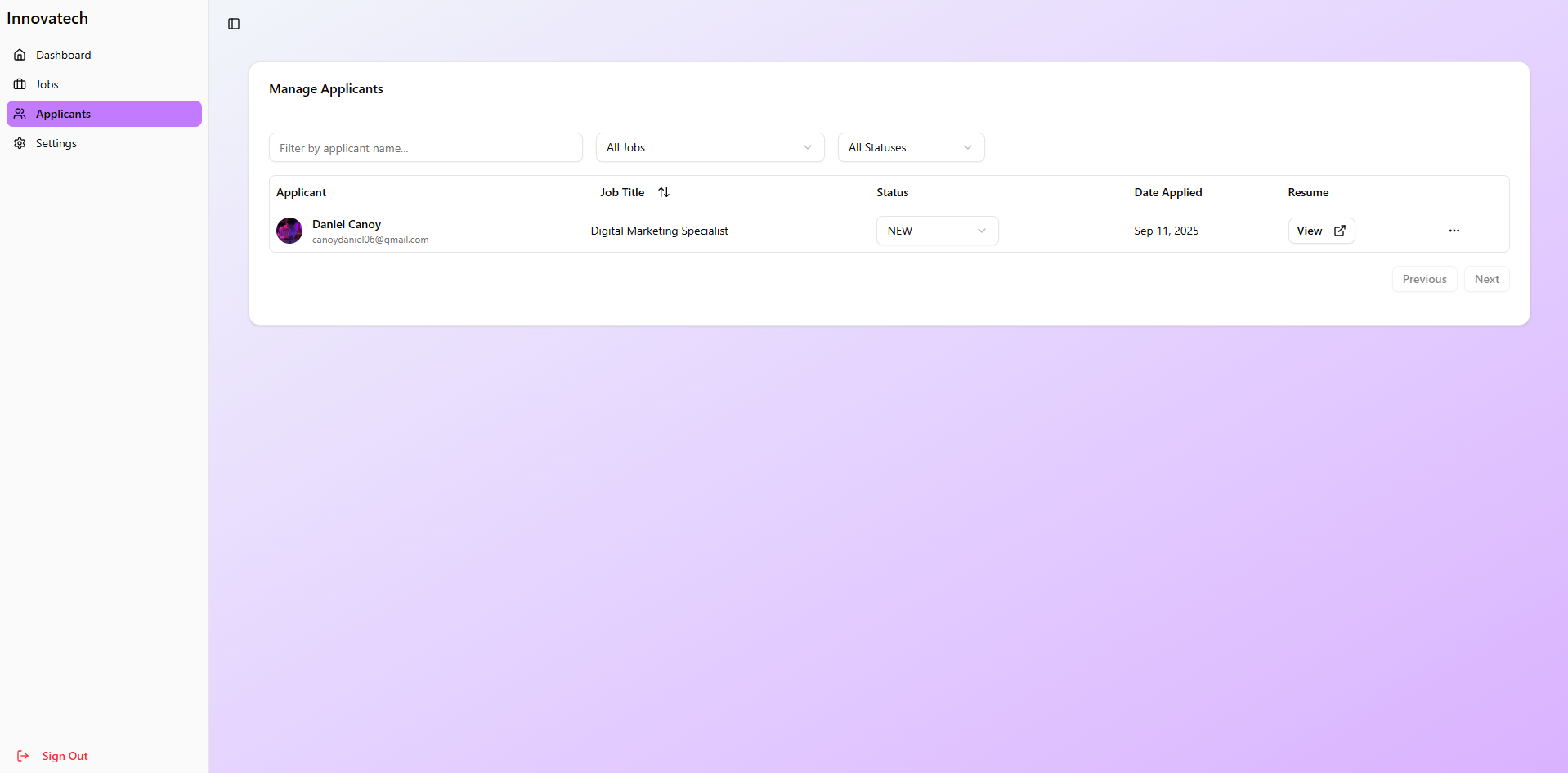Click the Settings gear icon
The width and height of the screenshot is (1568, 773).
[x=20, y=143]
